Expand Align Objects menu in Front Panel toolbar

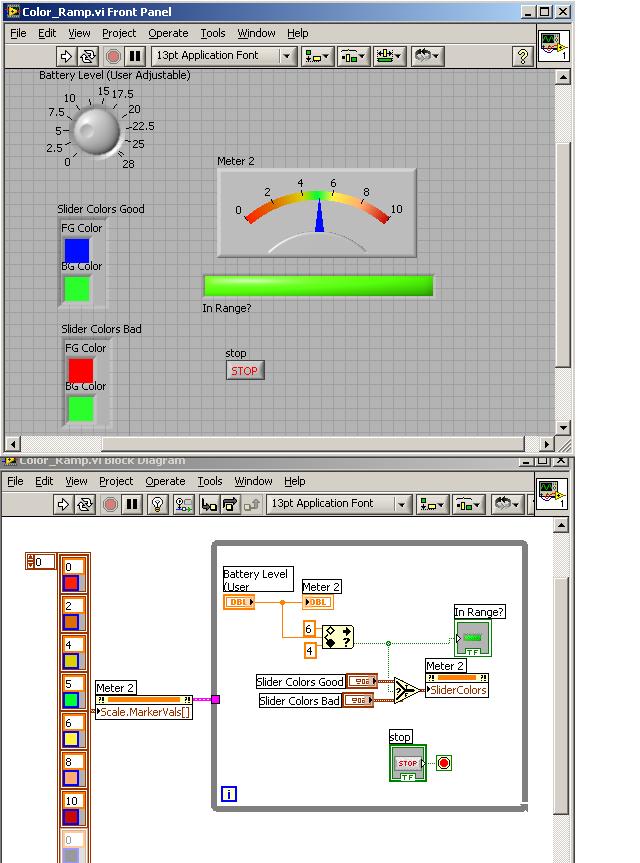[x=318, y=56]
